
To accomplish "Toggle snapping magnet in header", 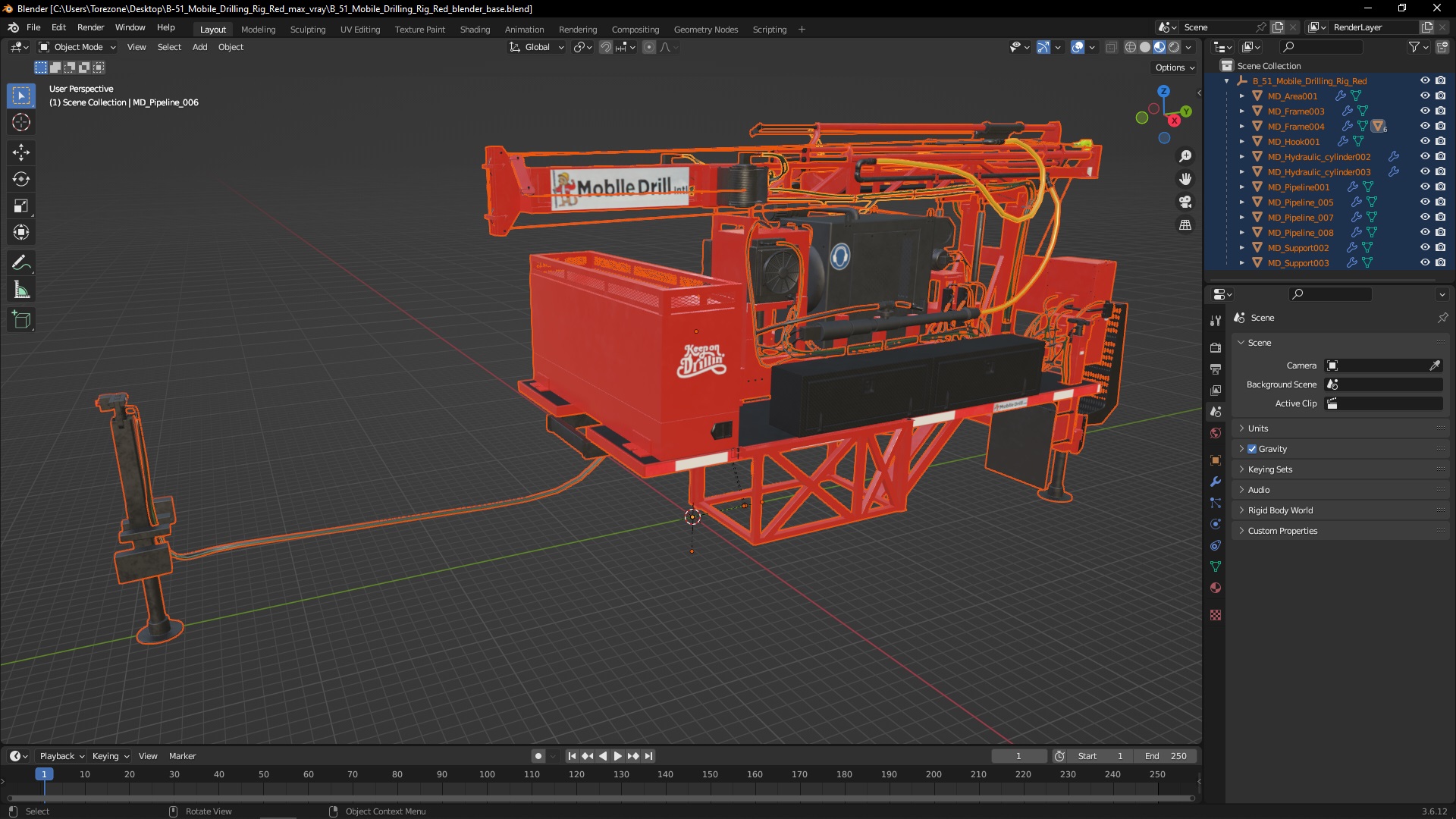I will click(x=605, y=47).
